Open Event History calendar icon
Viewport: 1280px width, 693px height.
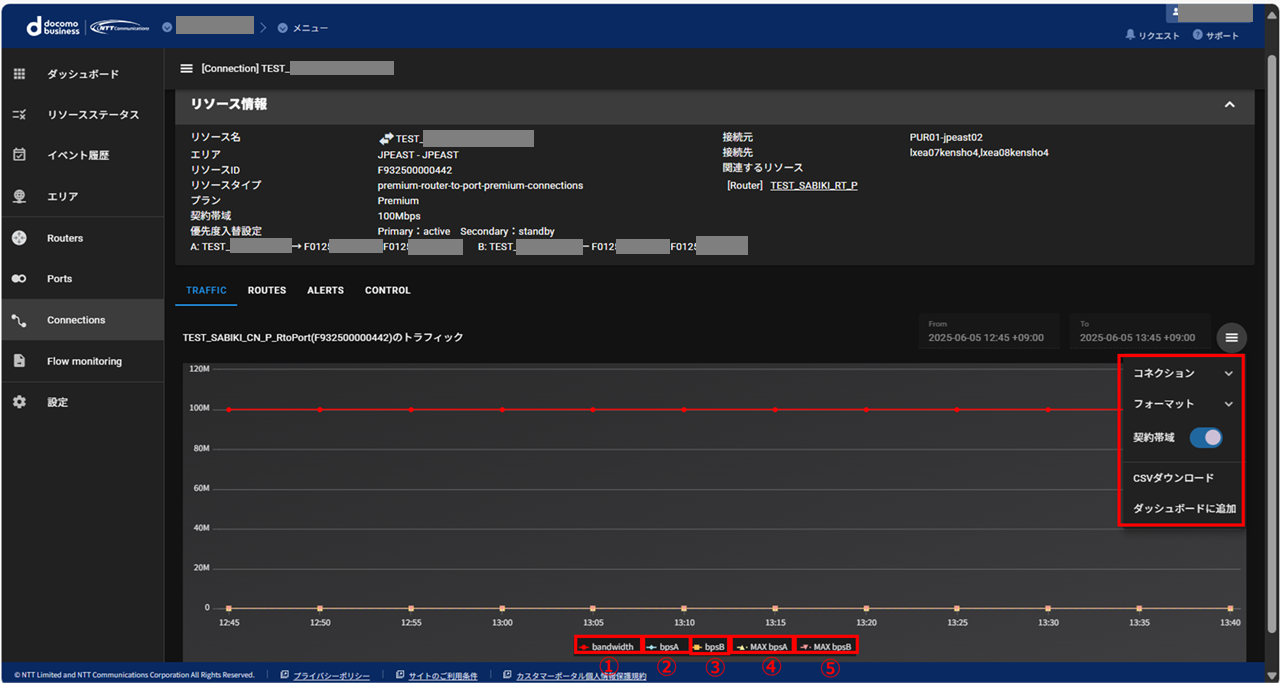tap(19, 155)
